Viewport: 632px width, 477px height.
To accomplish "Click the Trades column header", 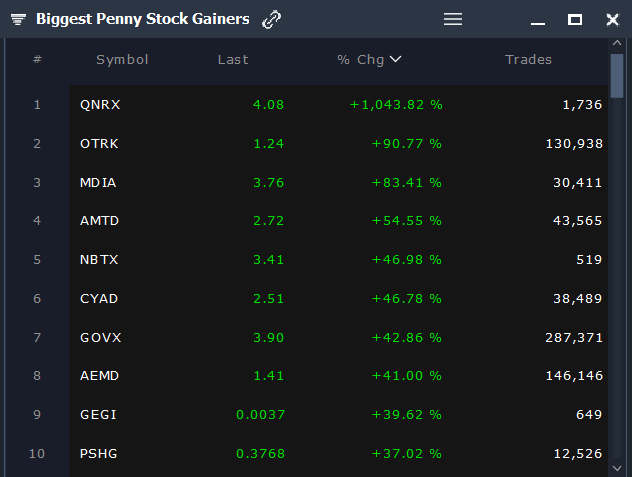I will click(x=528, y=60).
